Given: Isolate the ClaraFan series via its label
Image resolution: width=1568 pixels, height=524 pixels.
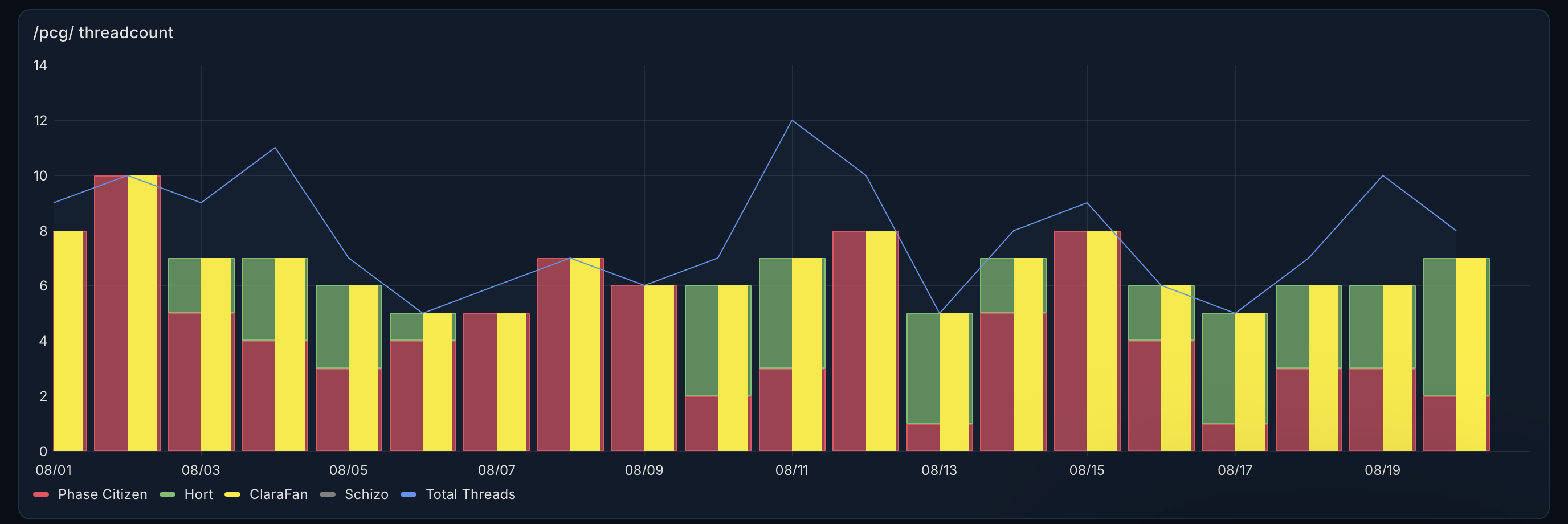Looking at the screenshot, I should (279, 494).
